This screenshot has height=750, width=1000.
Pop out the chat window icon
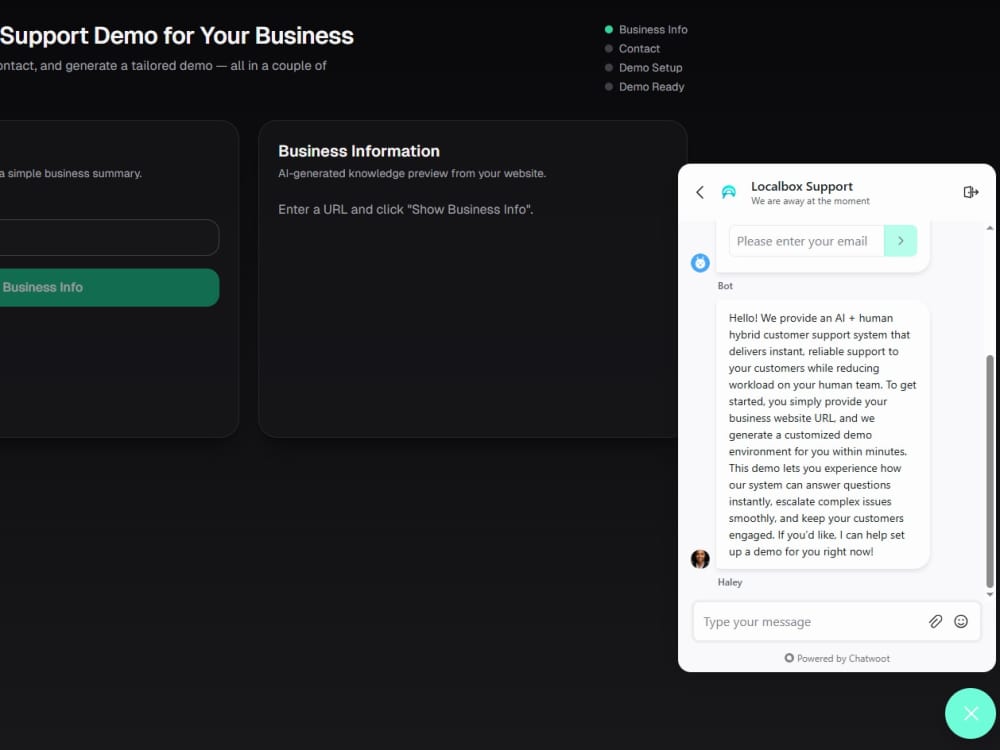971,192
